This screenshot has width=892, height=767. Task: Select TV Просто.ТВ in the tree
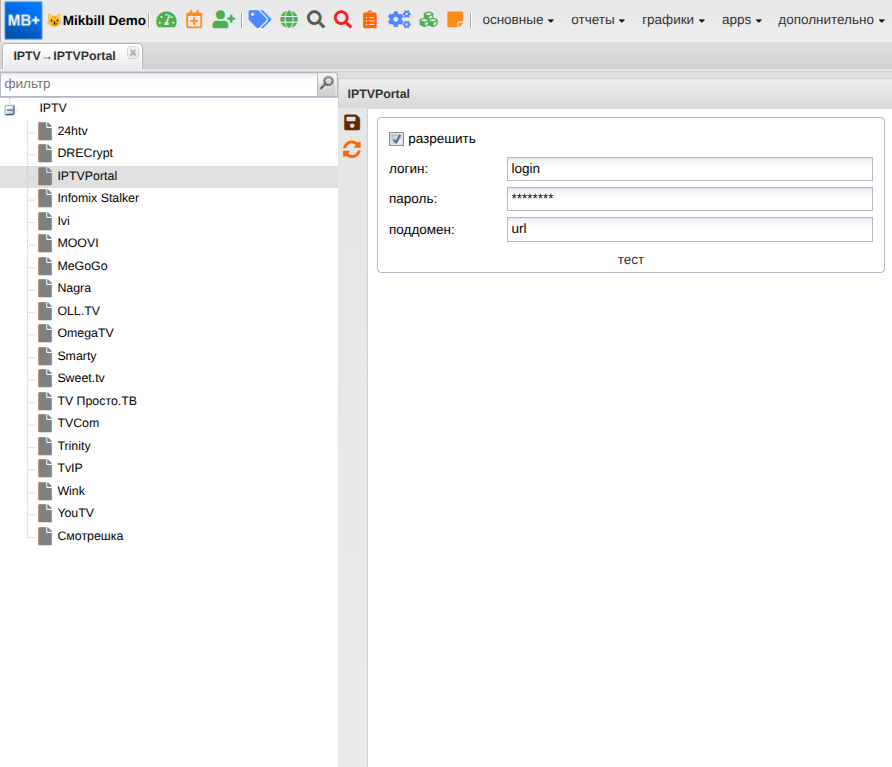coord(97,401)
